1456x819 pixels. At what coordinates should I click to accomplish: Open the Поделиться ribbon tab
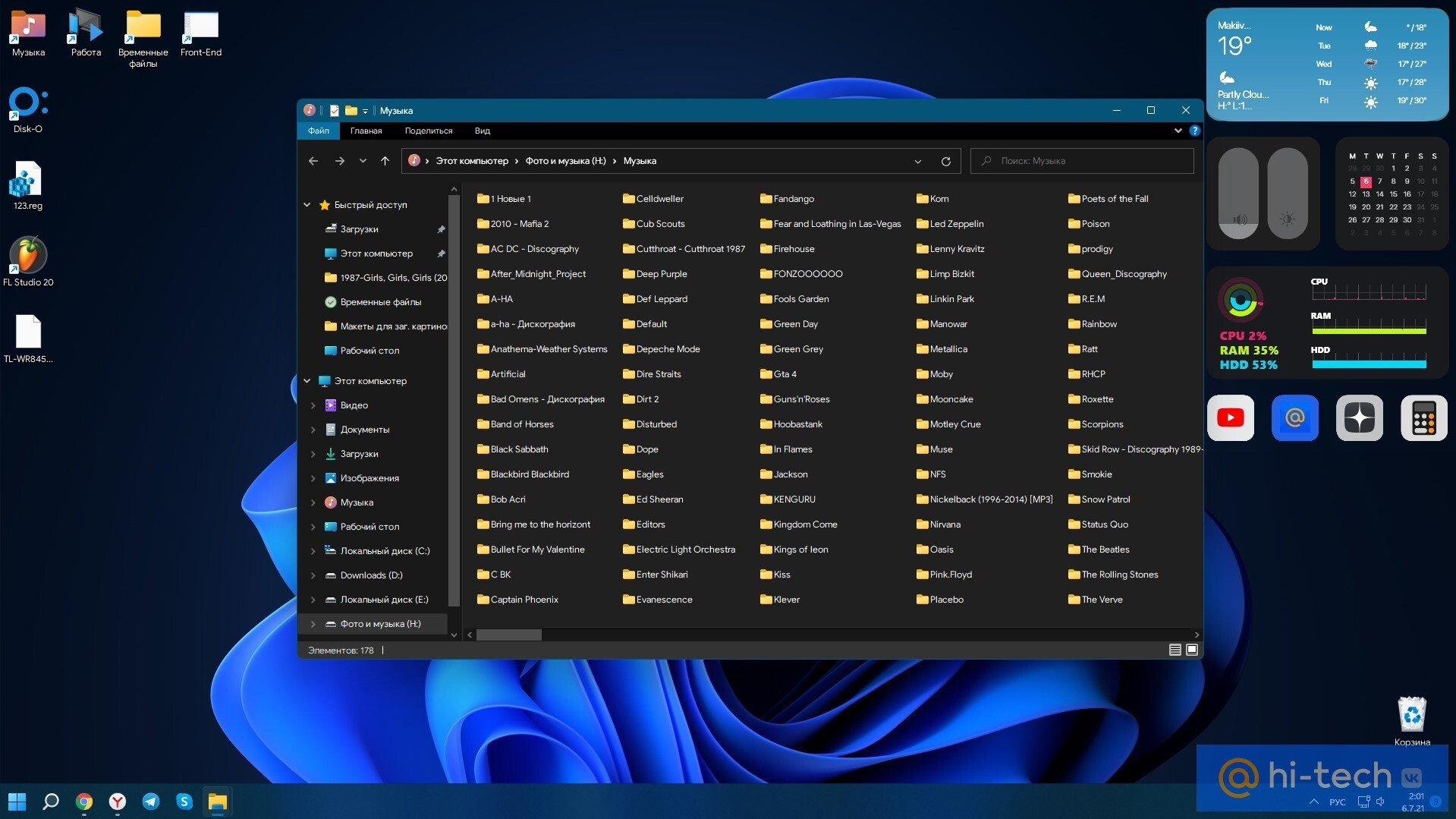pyautogui.click(x=429, y=131)
